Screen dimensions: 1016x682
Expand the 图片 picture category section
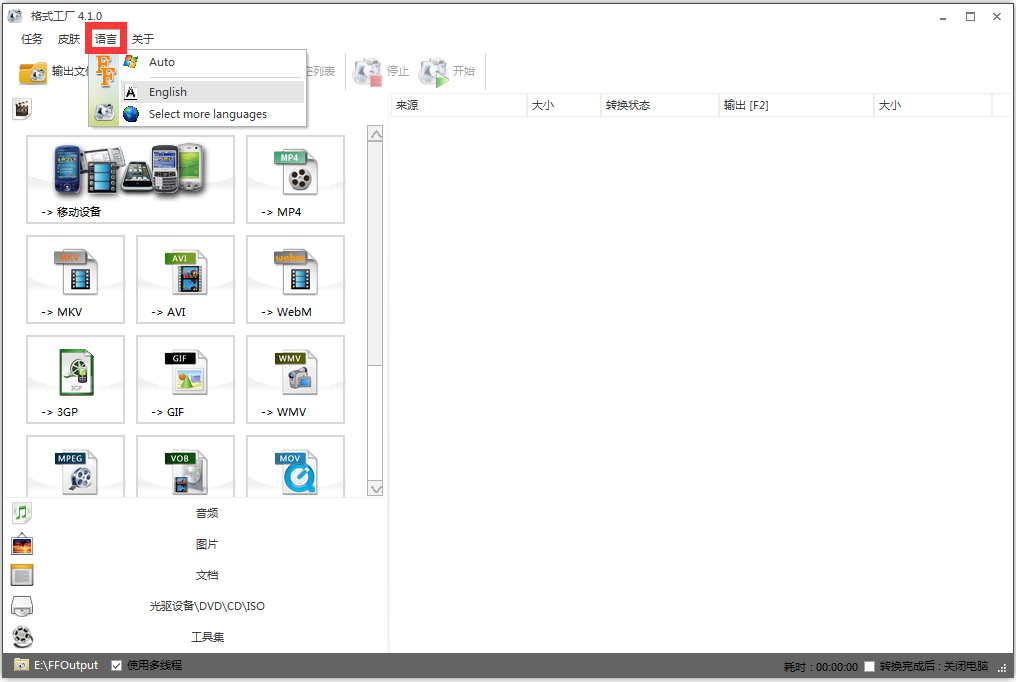click(206, 544)
